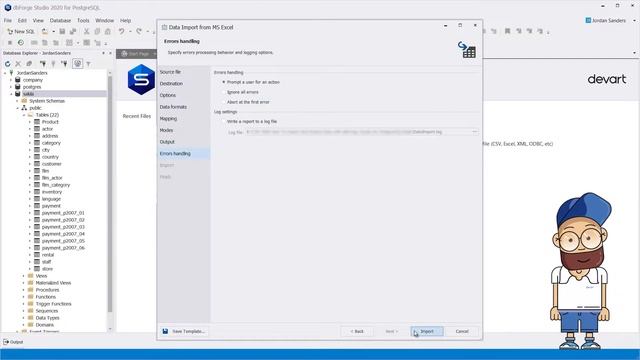Switch to the Start Page tab
The image size is (640, 360).
coord(136,54)
